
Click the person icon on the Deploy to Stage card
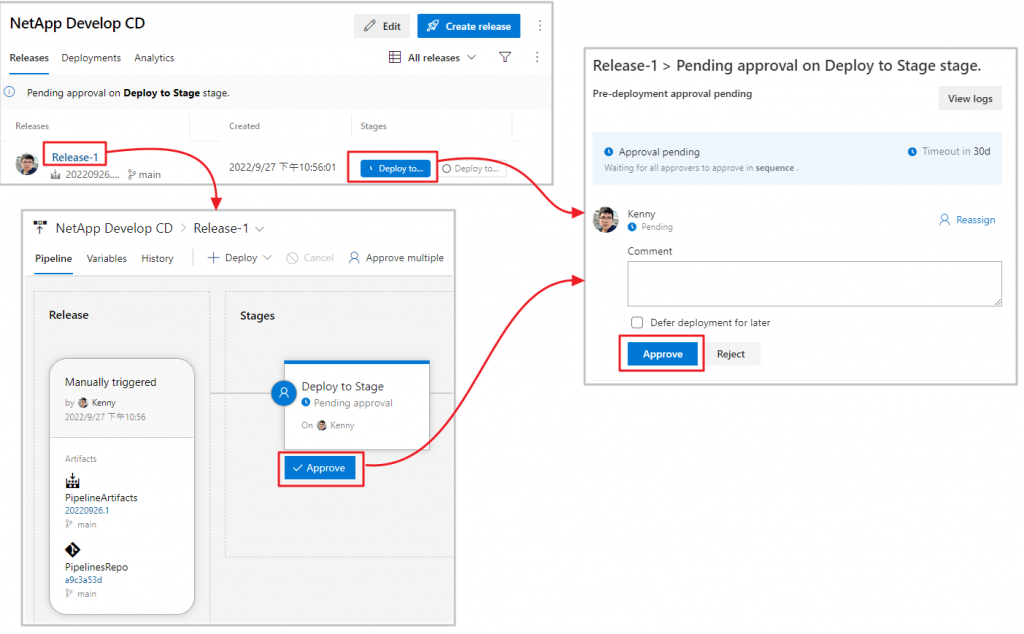tap(283, 393)
